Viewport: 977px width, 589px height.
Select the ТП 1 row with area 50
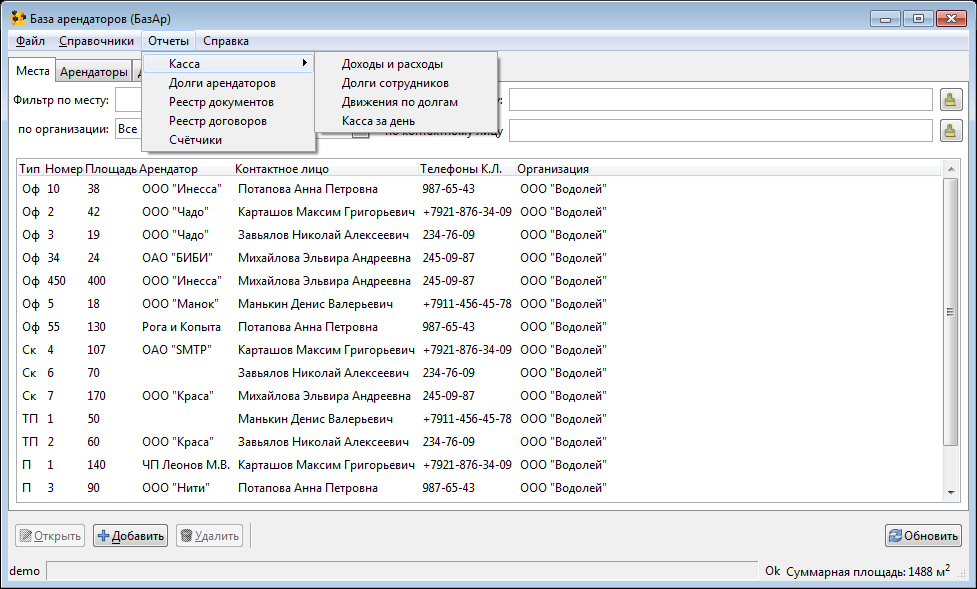point(480,419)
